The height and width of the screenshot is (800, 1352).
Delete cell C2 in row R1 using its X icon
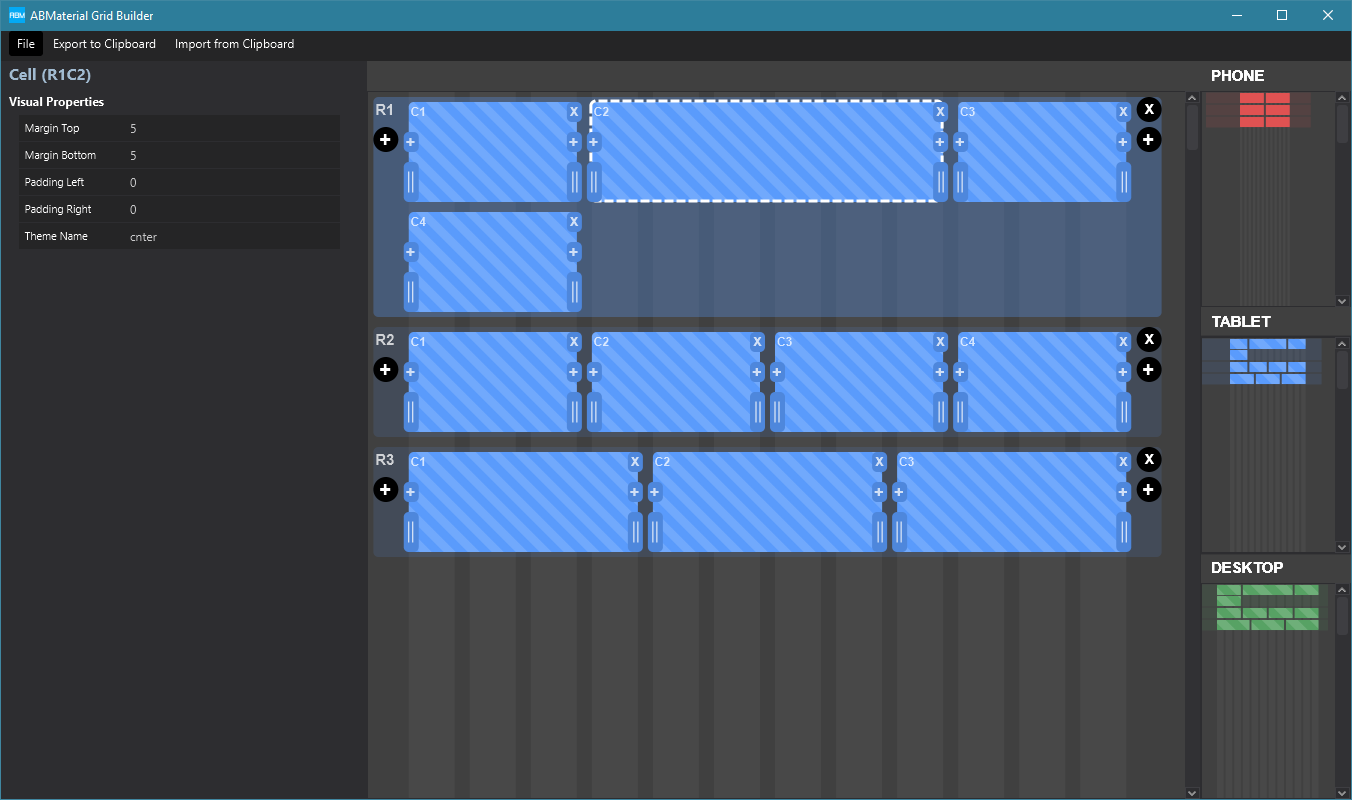point(939,112)
